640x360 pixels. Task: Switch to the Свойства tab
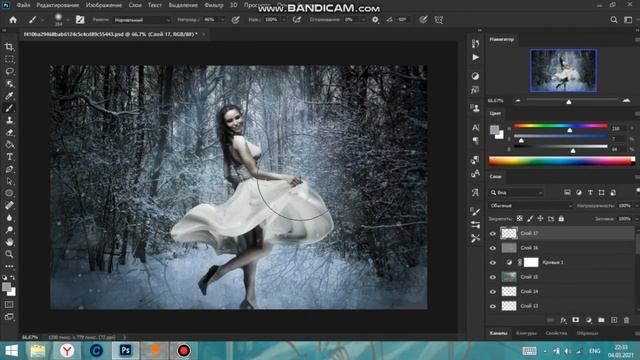click(556, 333)
